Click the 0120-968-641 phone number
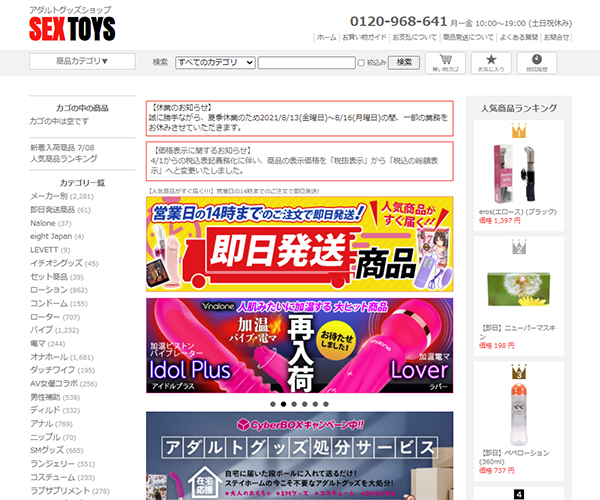 click(398, 21)
